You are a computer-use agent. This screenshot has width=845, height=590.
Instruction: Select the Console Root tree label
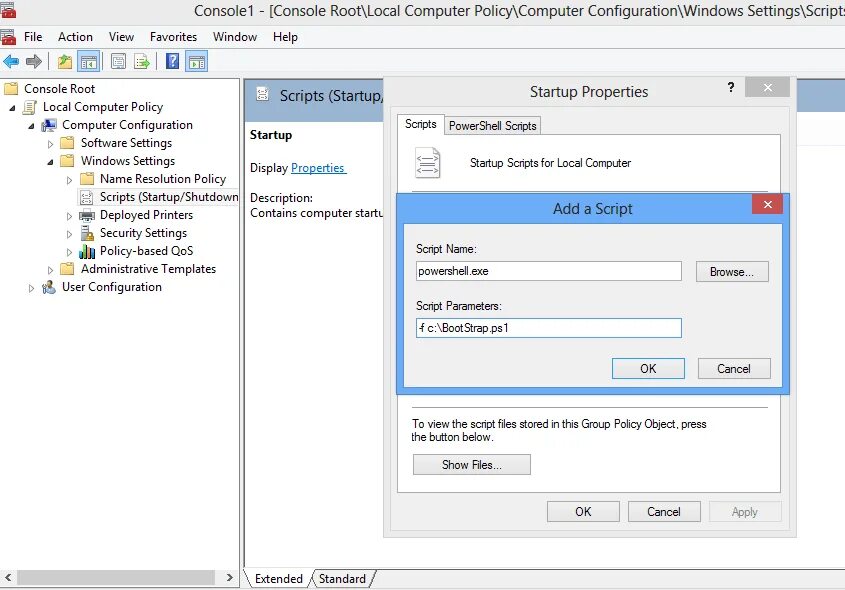59,88
